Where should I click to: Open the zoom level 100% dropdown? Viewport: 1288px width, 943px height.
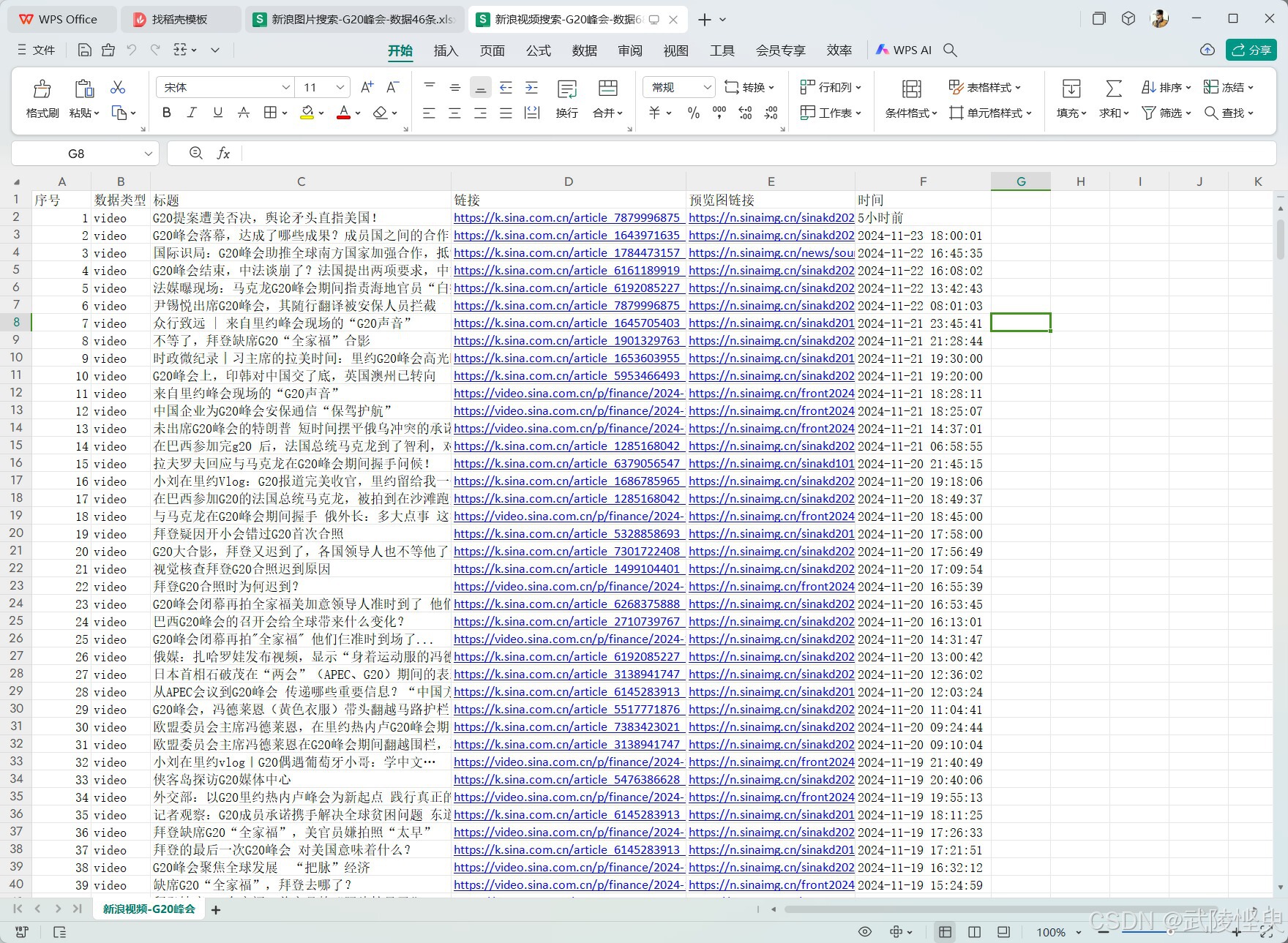tap(1078, 932)
